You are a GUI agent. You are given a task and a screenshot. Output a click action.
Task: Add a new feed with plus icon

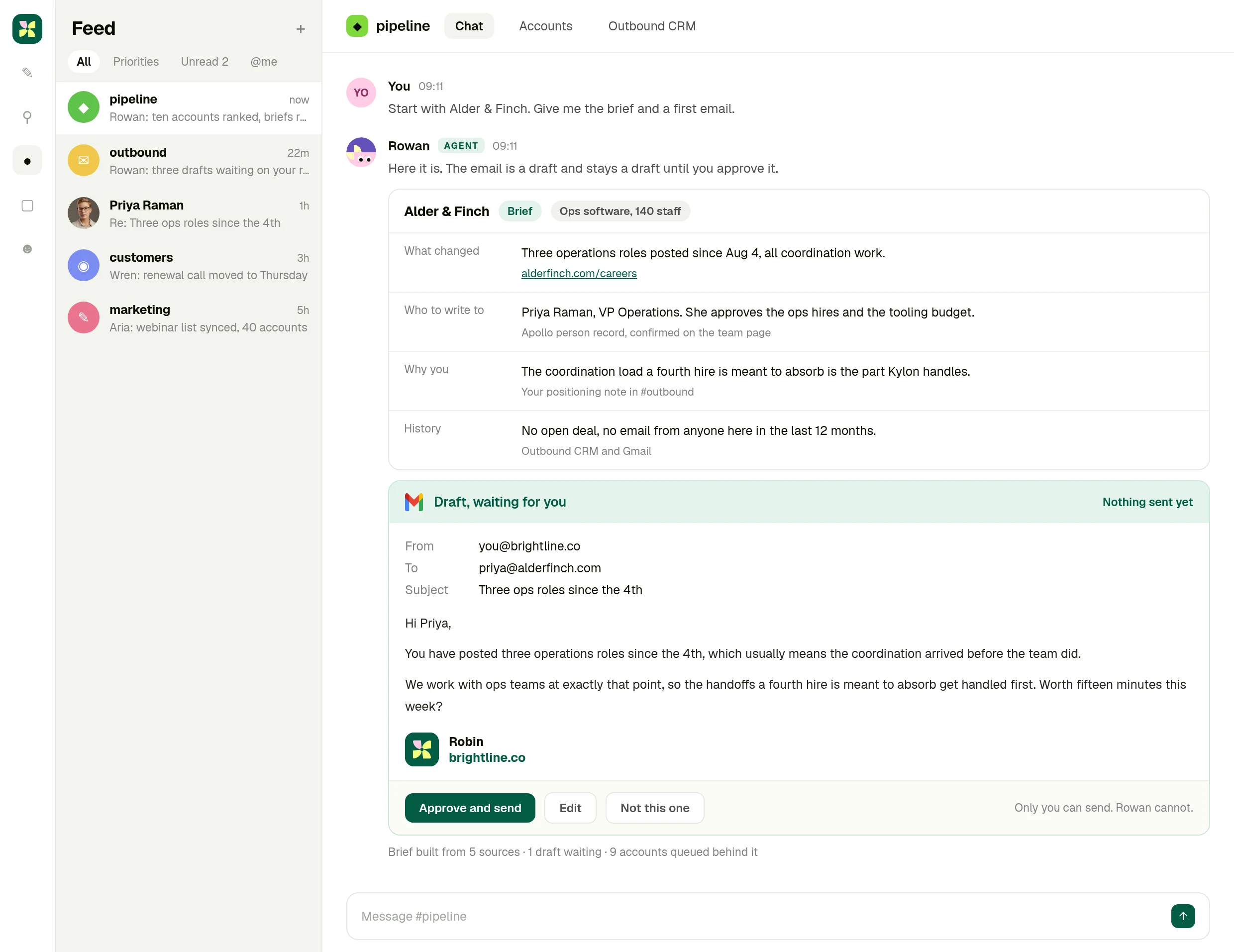(x=301, y=29)
